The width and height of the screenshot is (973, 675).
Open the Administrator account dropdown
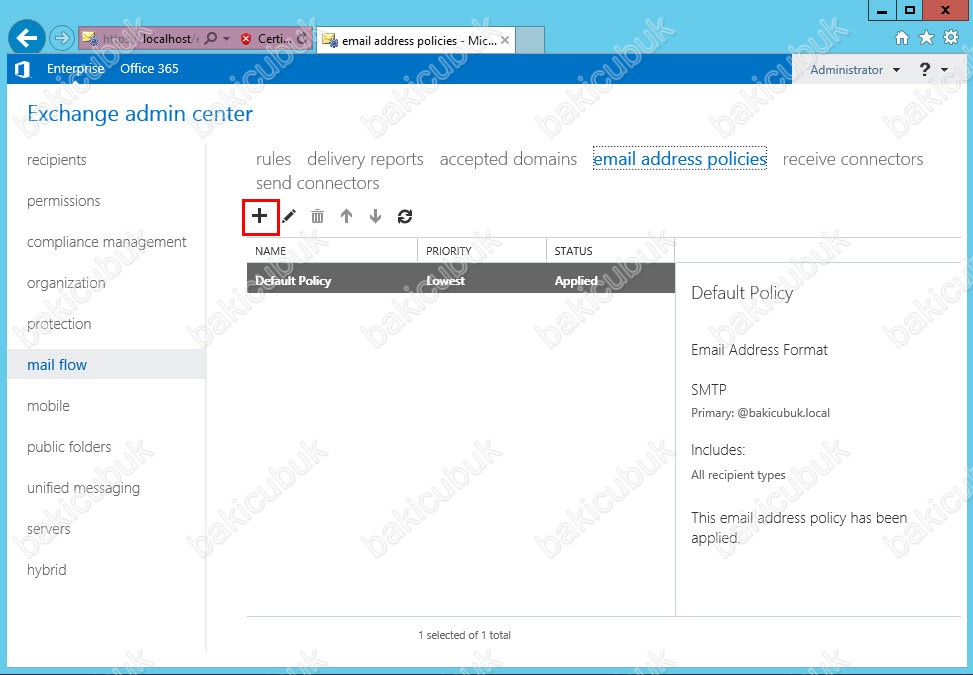pos(854,69)
